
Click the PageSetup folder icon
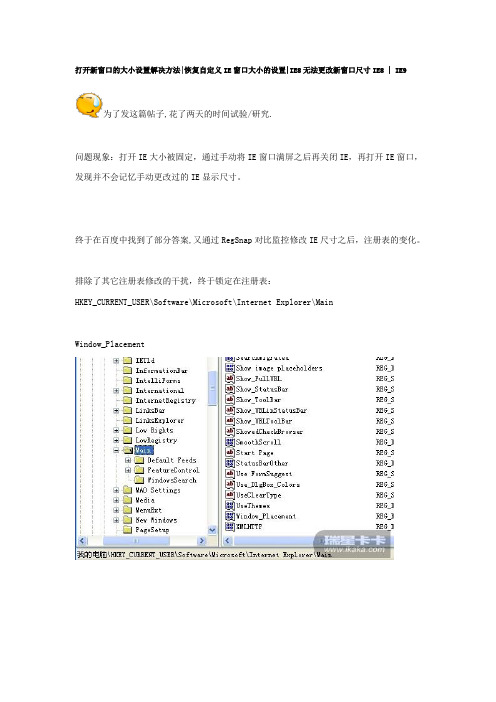[x=128, y=530]
